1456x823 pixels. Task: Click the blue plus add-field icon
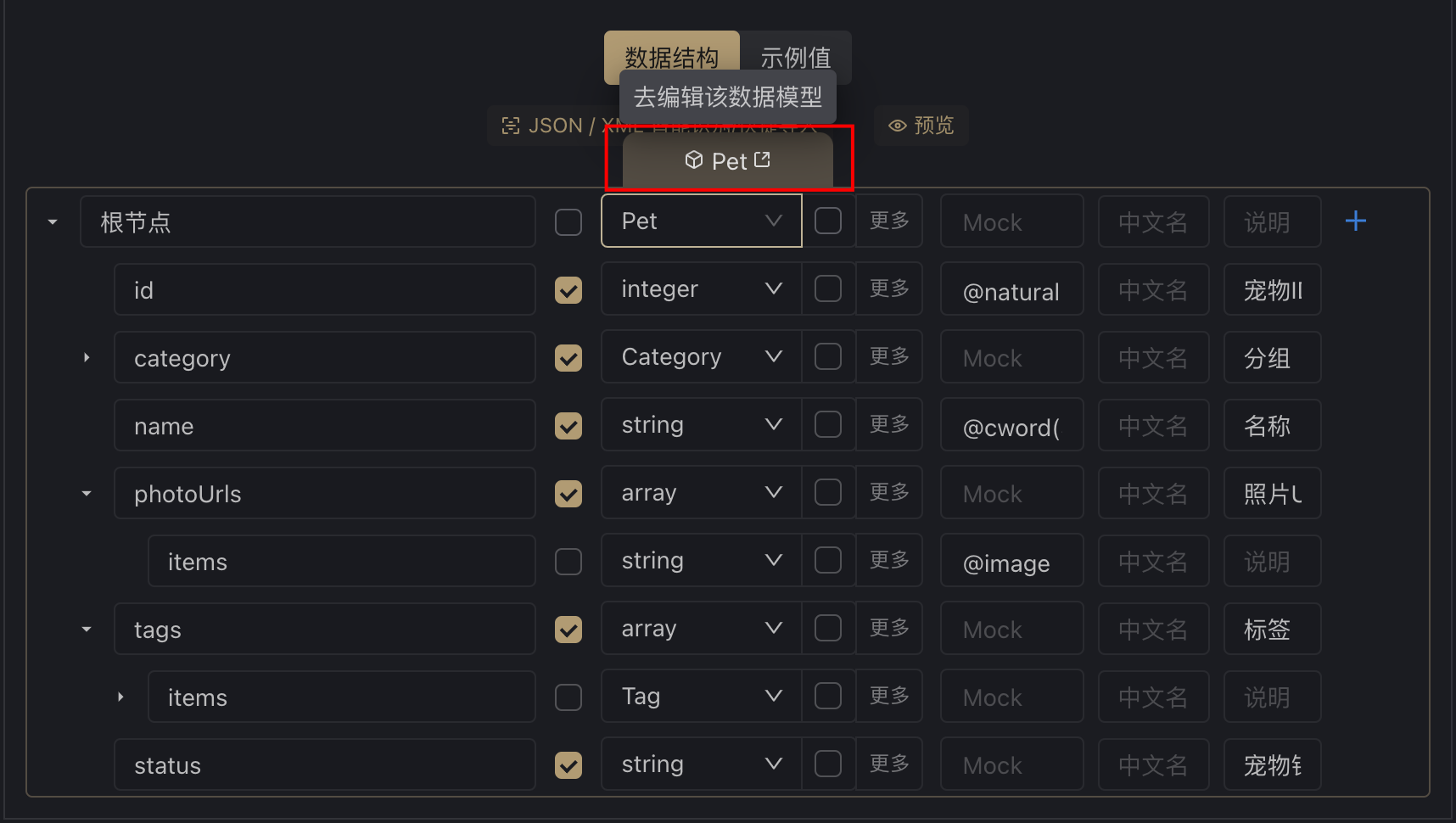point(1356,221)
